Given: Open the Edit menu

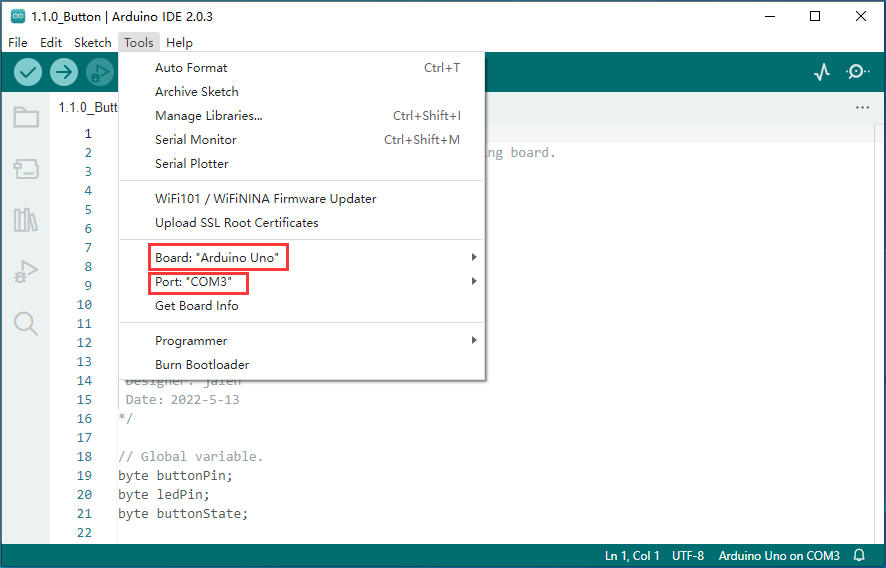Looking at the screenshot, I should (51, 42).
